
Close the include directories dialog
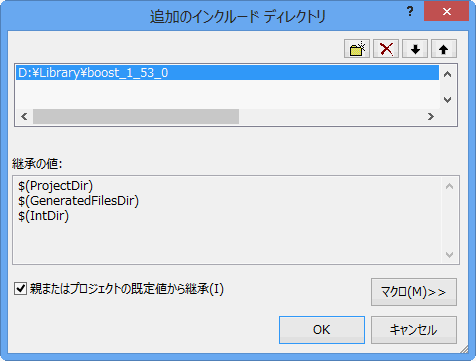coord(447,12)
